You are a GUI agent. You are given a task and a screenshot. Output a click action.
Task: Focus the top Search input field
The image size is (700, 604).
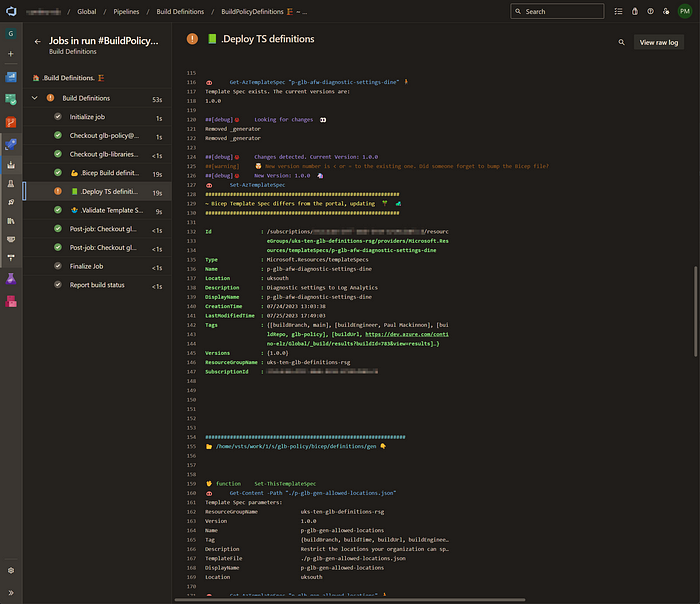coord(557,11)
